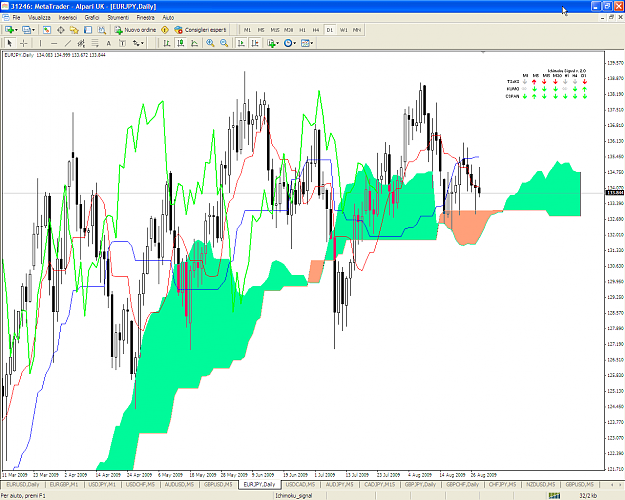
Task: Switch timeframe to W1
Action: 343,30
